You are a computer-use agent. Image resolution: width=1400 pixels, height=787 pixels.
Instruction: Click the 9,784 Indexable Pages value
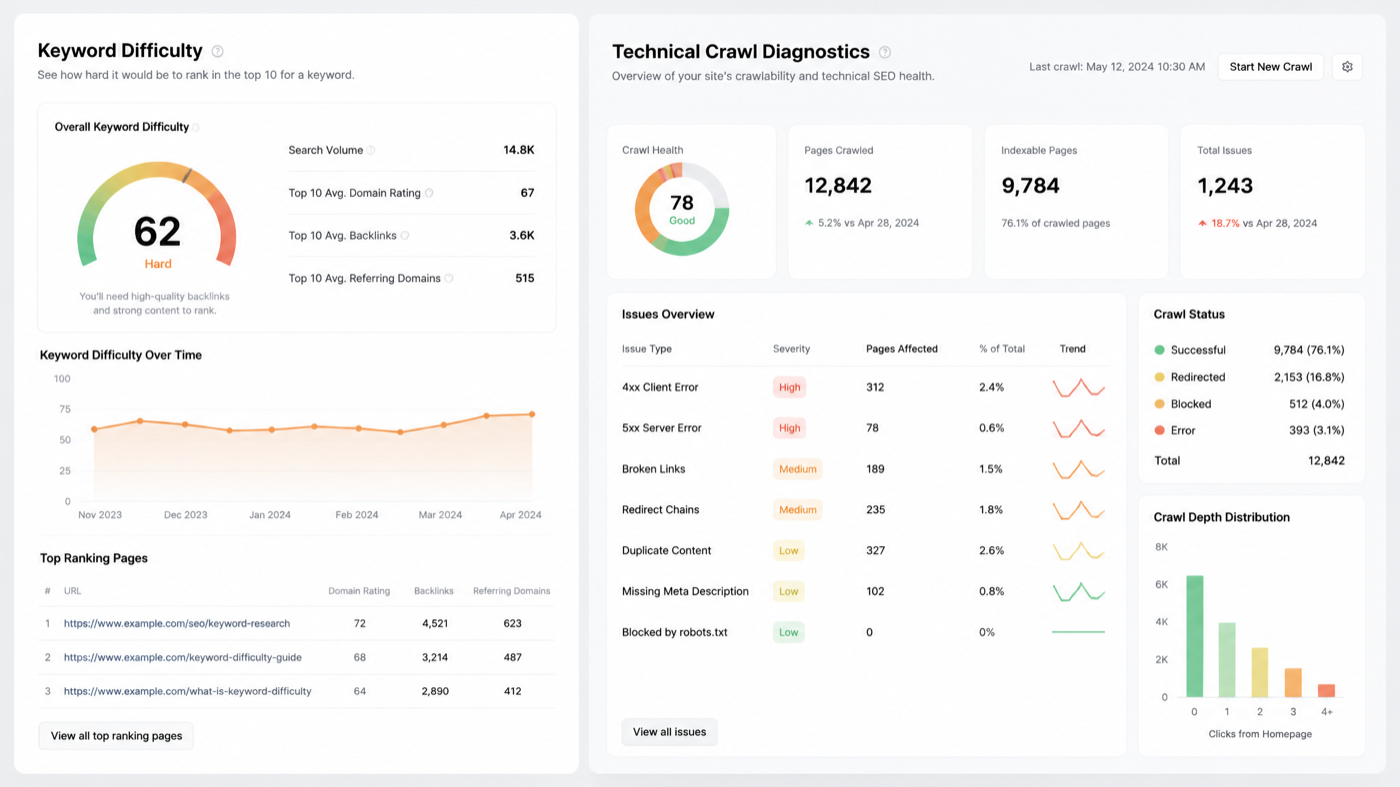[1030, 186]
